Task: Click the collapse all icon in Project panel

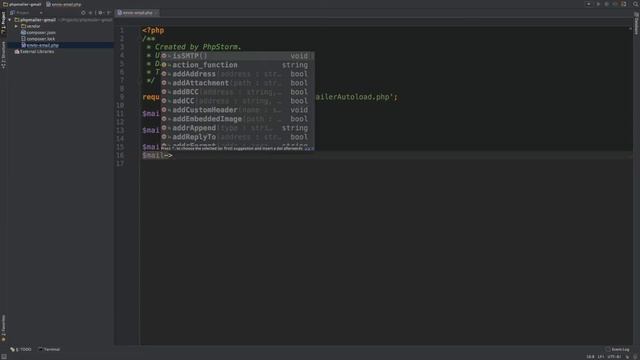Action: click(91, 13)
